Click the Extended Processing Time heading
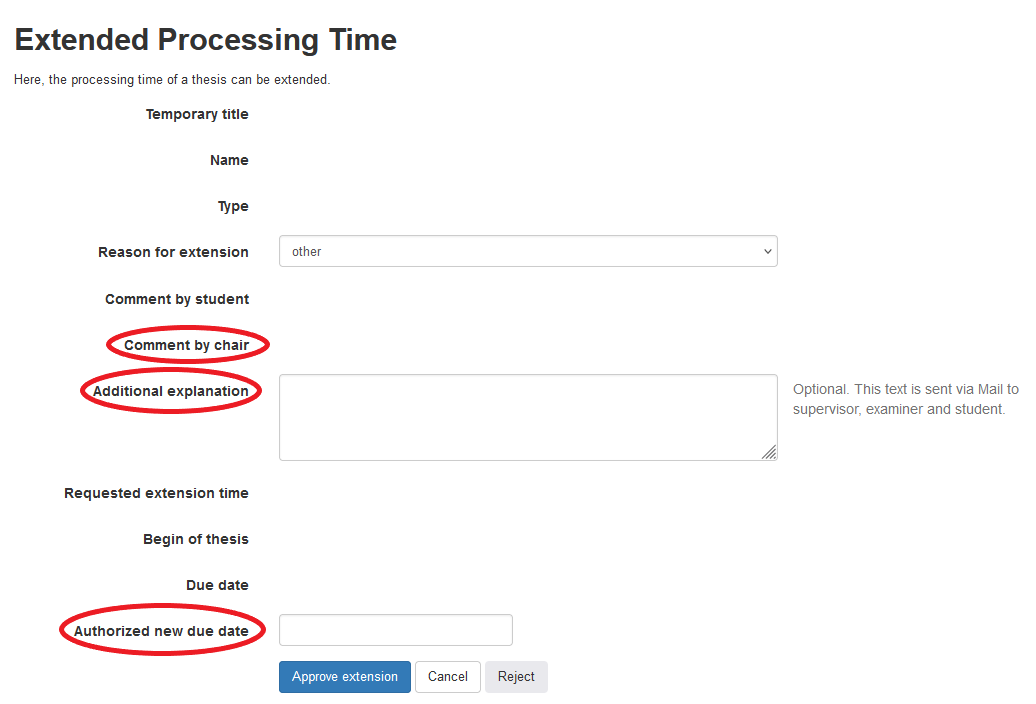 pyautogui.click(x=205, y=40)
